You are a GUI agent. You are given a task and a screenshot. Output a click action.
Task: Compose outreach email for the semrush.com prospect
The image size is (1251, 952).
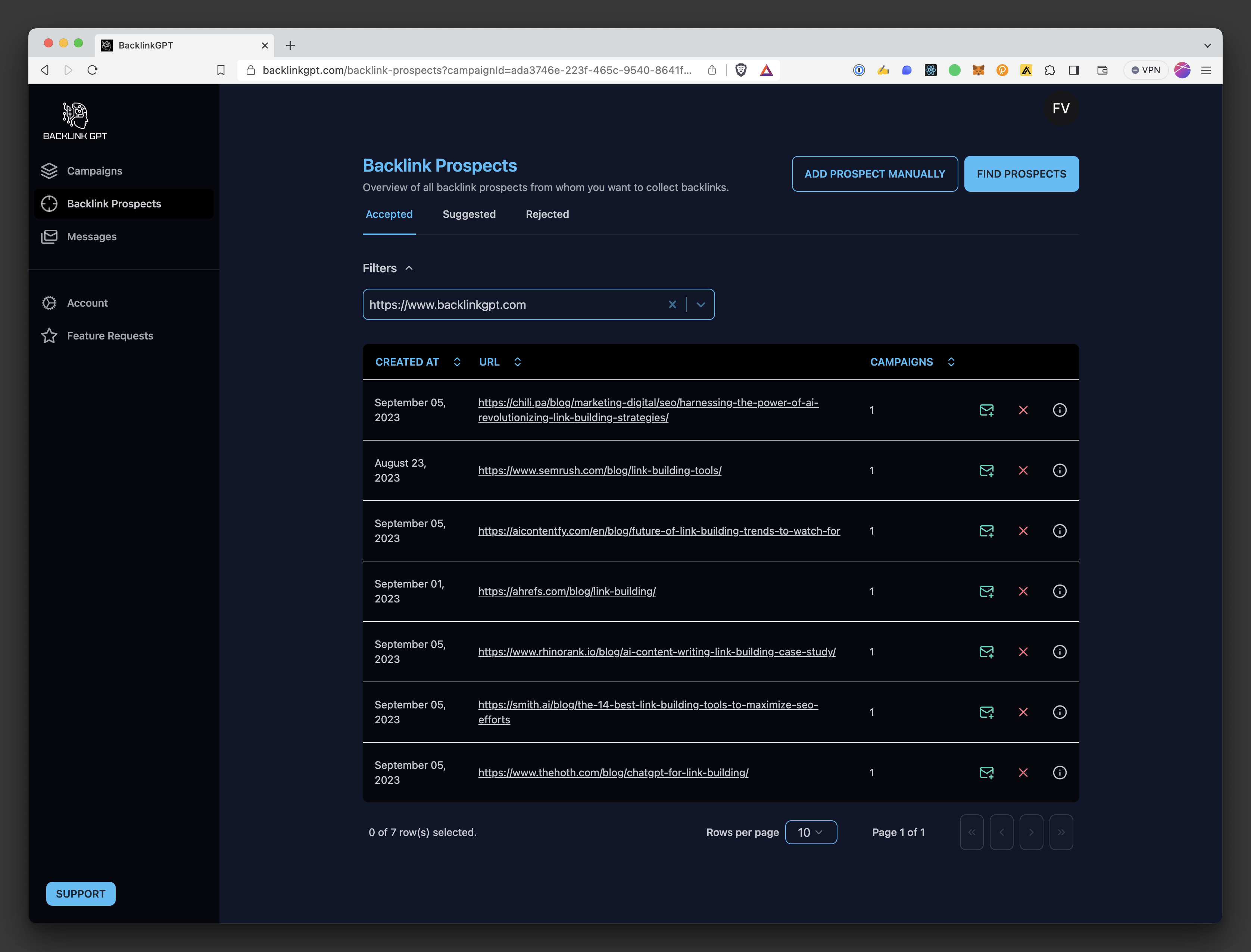pos(986,470)
